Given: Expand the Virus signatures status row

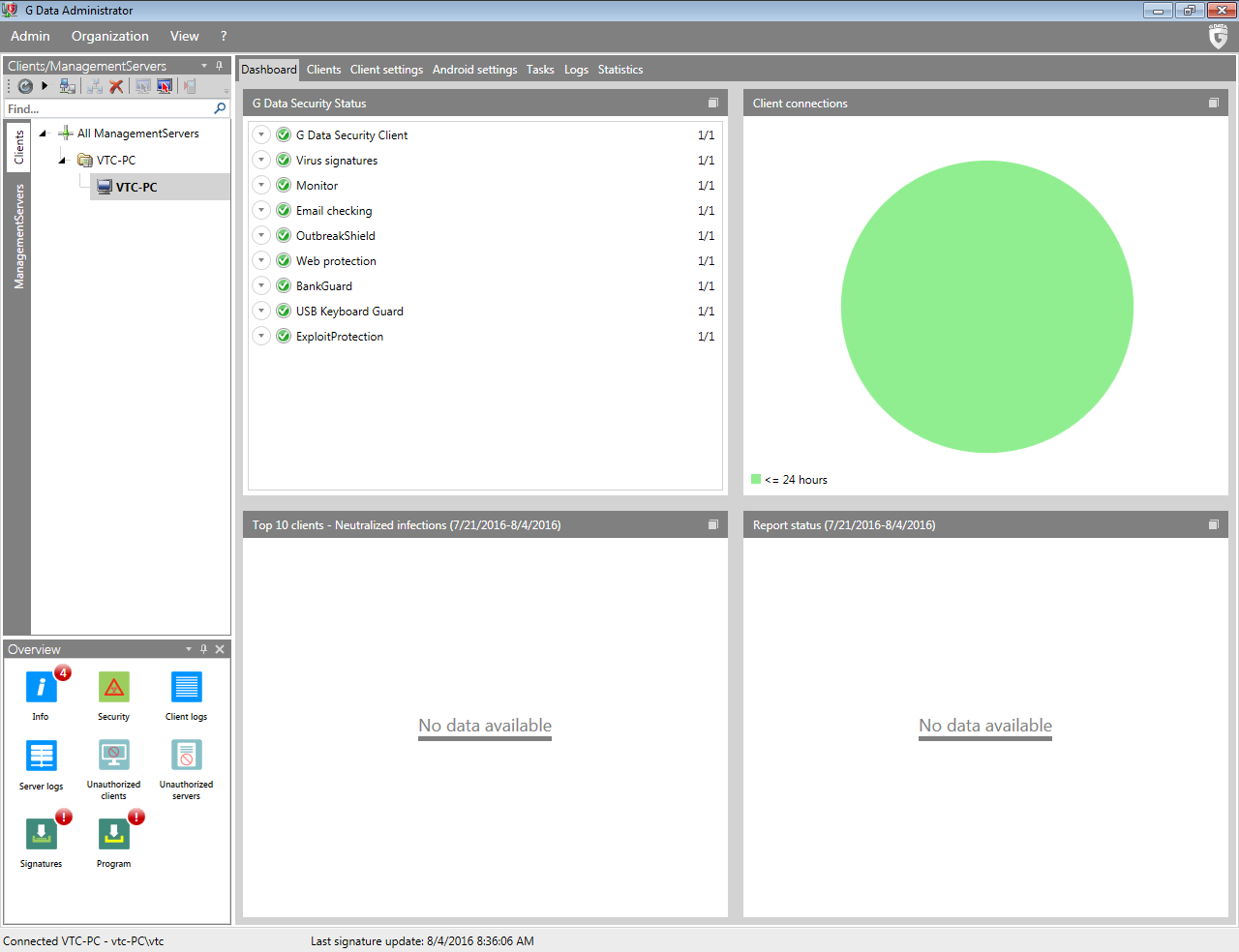Looking at the screenshot, I should pyautogui.click(x=261, y=160).
